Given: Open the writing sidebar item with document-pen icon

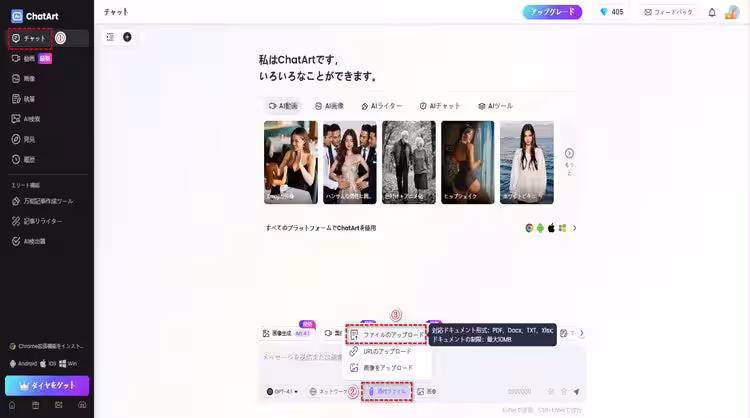Looking at the screenshot, I should (24, 99).
